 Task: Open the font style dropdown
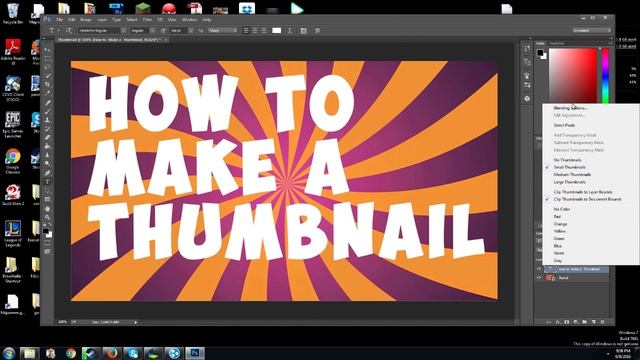click(152, 31)
